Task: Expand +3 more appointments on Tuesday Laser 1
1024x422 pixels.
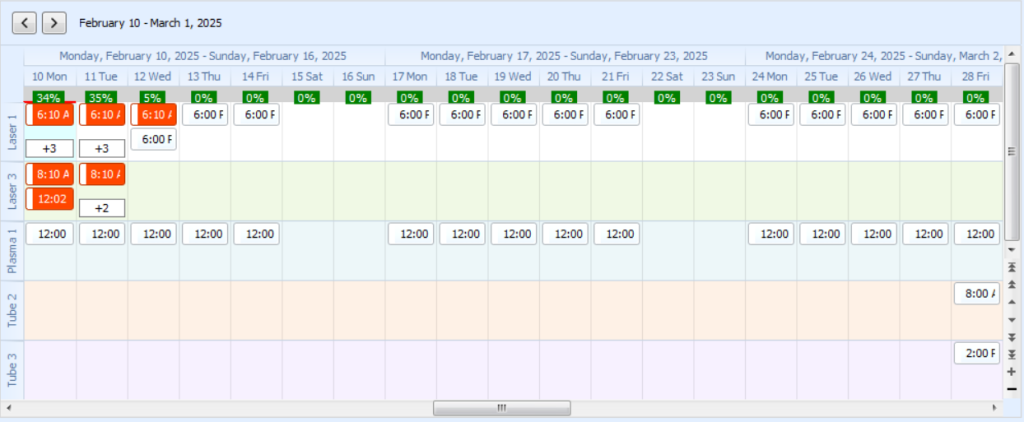Action: pos(102,148)
